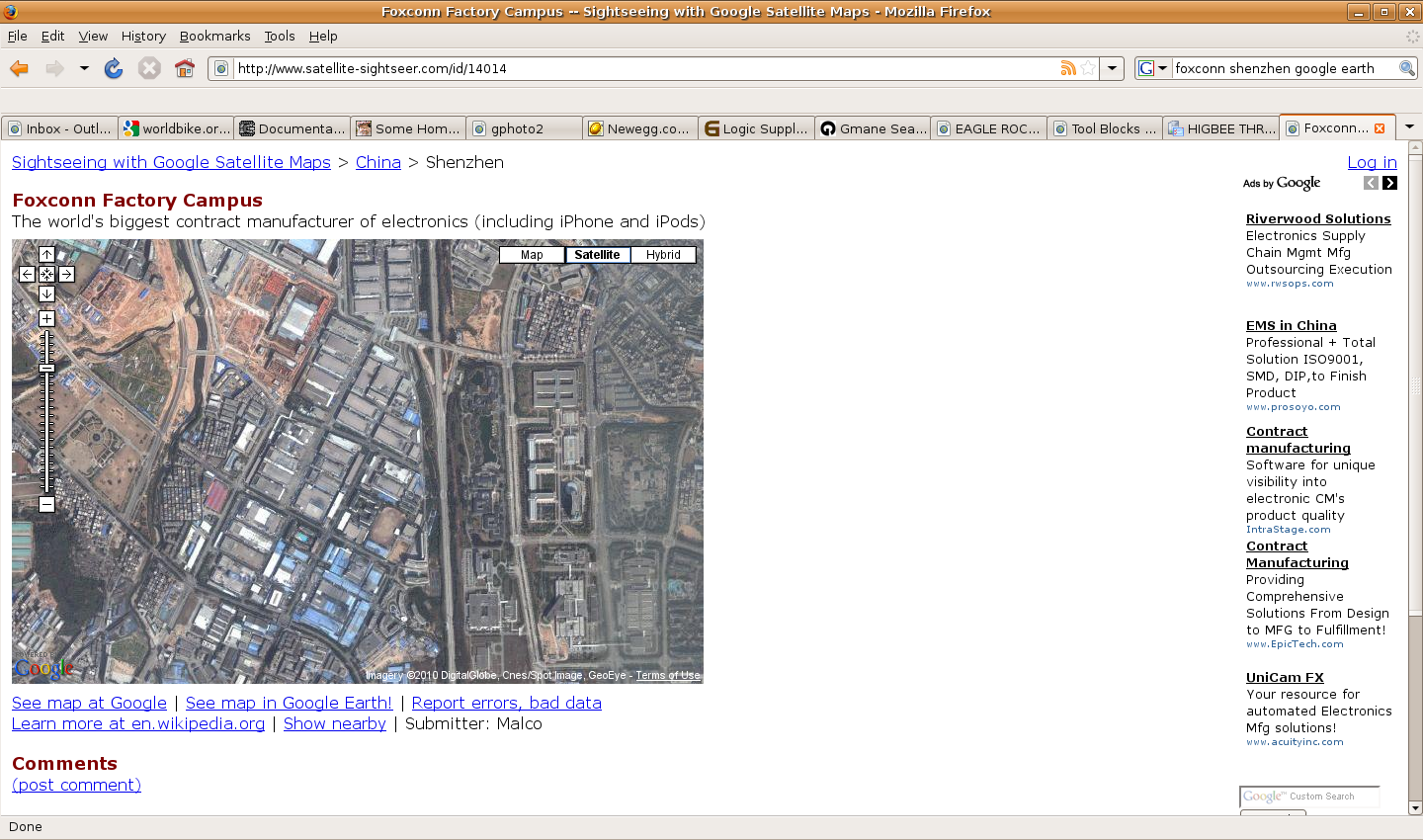Click the Log in link
The height and width of the screenshot is (840, 1423).
(x=1373, y=162)
